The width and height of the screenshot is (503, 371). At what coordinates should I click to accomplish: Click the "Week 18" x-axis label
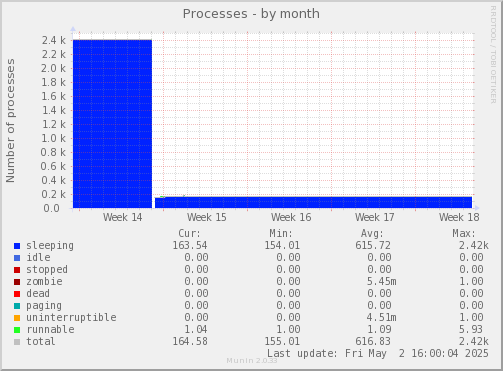[x=459, y=217]
